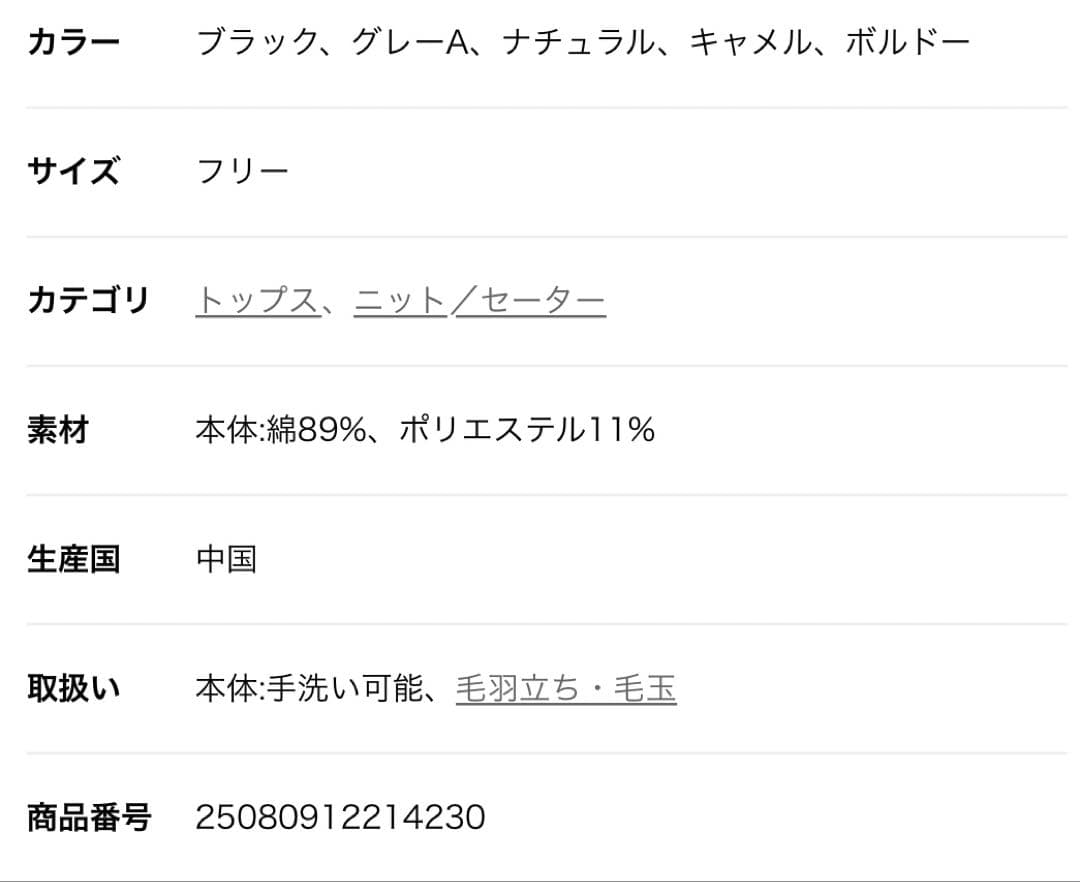The width and height of the screenshot is (1080, 882).
Task: Open the ニット／セーター category link
Action: tap(480, 299)
